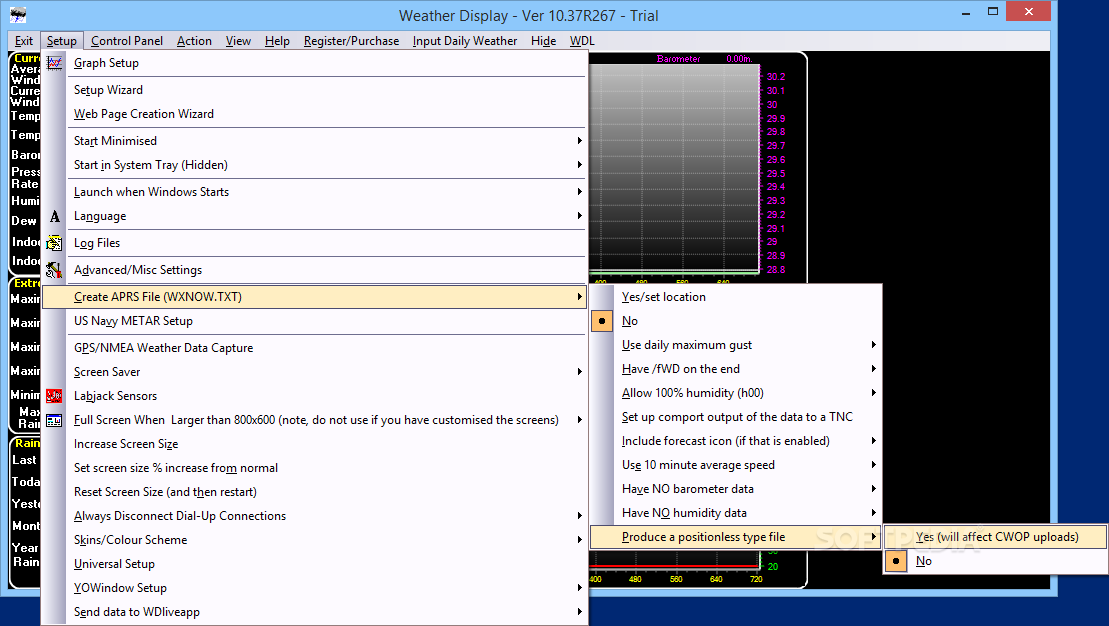This screenshot has width=1109, height=626.
Task: Click the Weather Display title bar icon
Action: tap(18, 14)
